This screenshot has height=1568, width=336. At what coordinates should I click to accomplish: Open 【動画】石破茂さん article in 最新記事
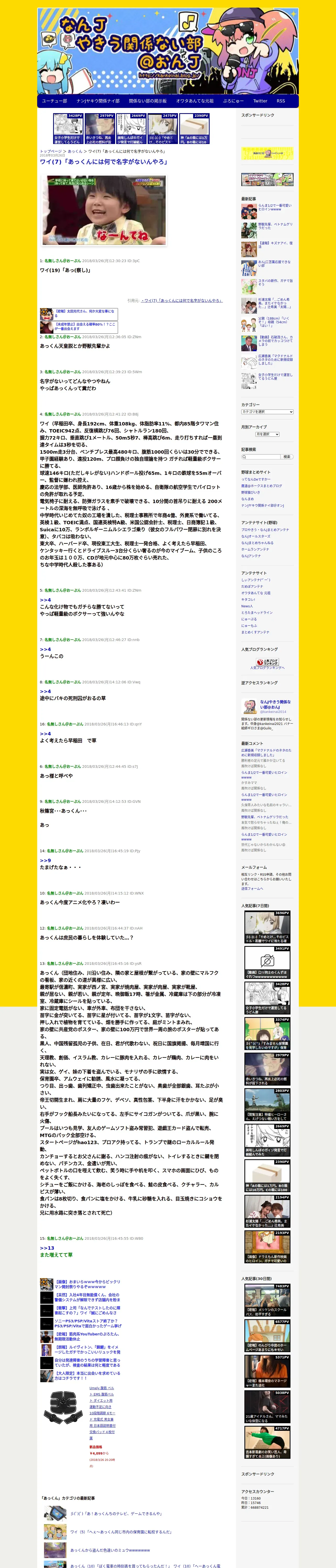[x=275, y=341]
